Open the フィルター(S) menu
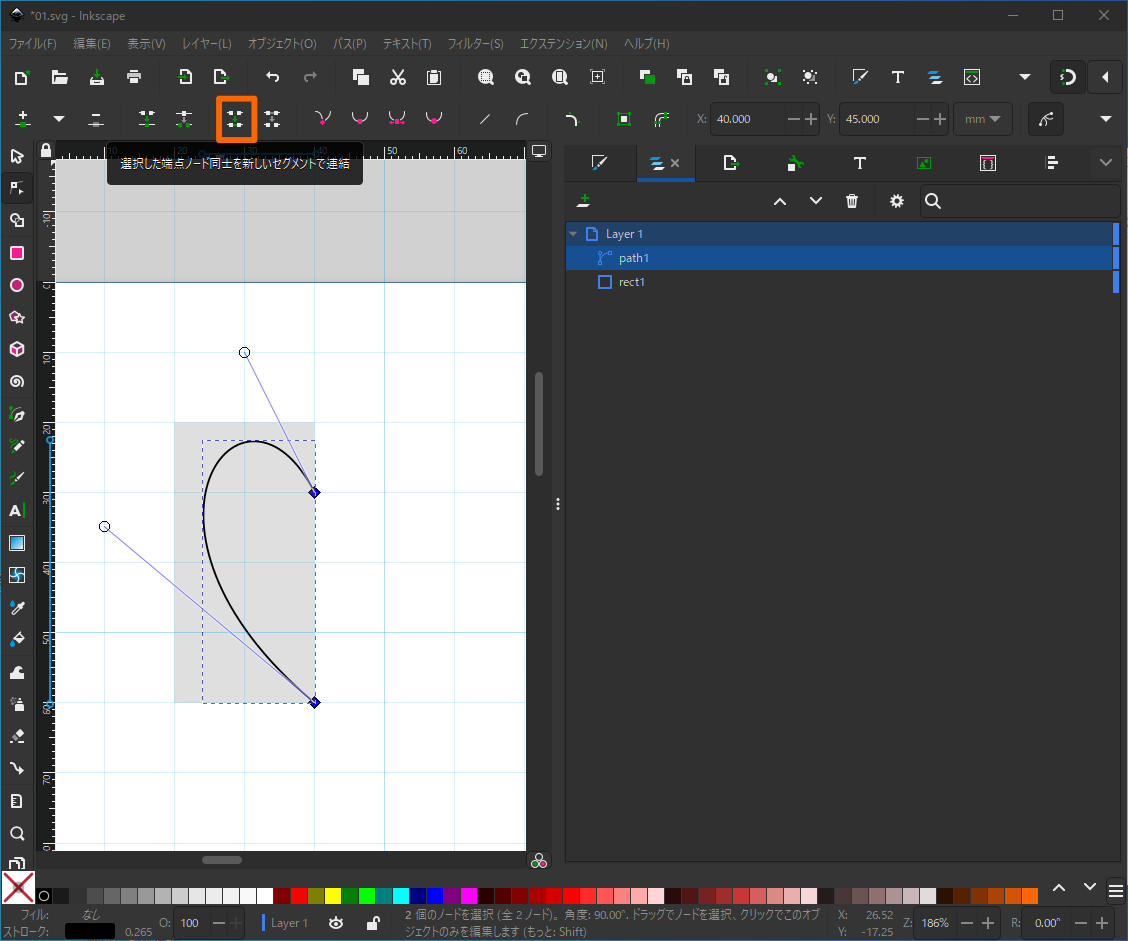The height and width of the screenshot is (941, 1128). pyautogui.click(x=476, y=43)
